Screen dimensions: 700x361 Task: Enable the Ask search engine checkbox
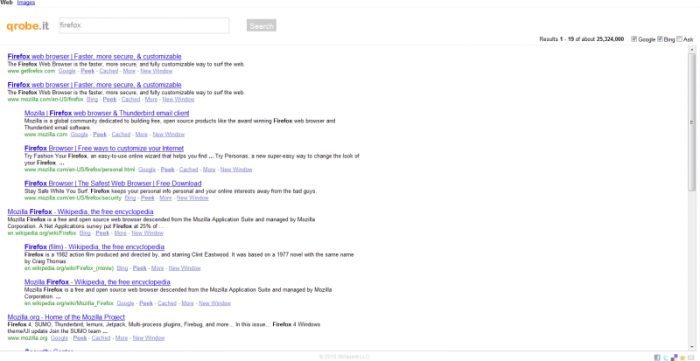[x=679, y=39]
